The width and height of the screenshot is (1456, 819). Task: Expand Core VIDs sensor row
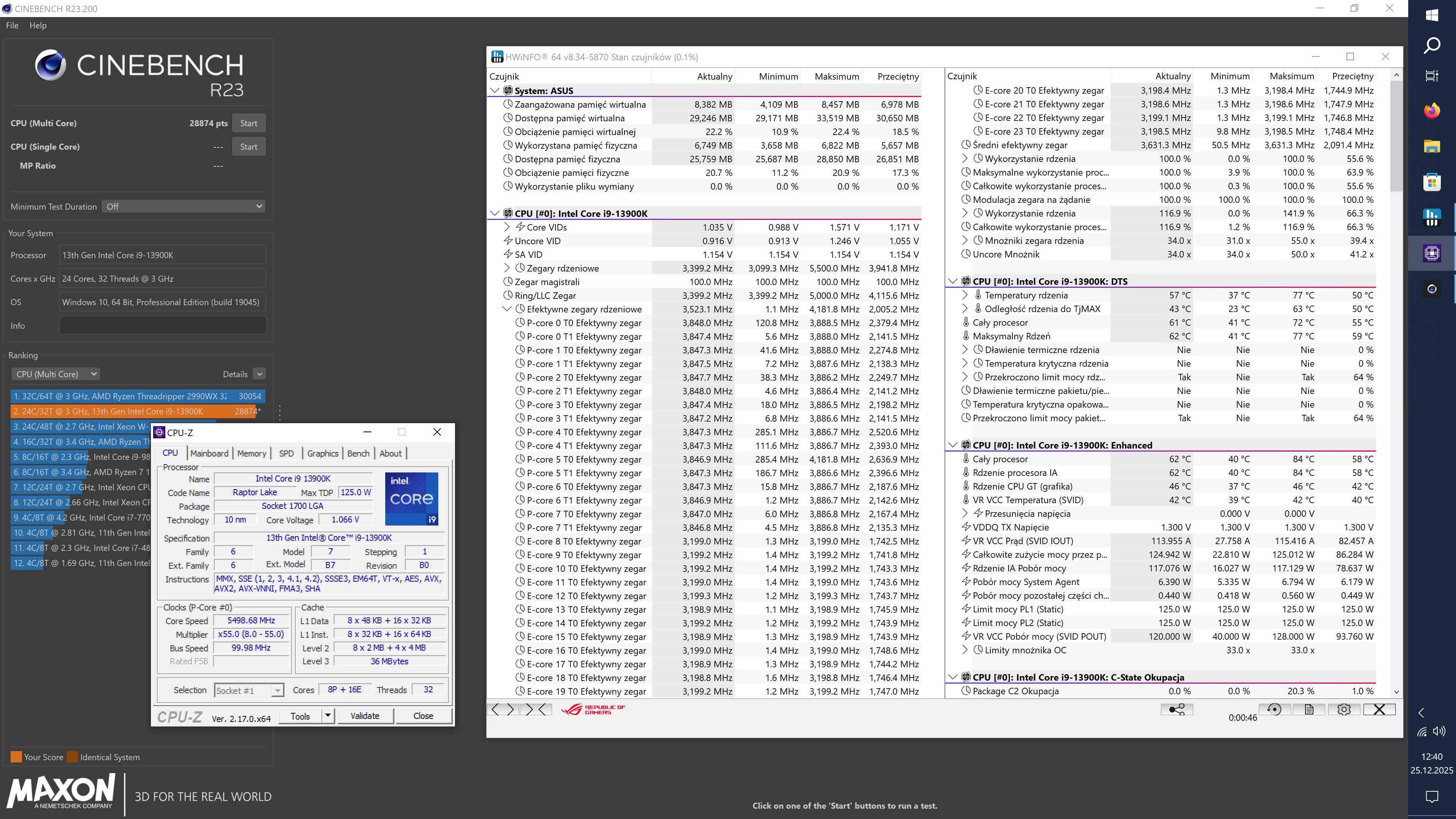click(x=507, y=227)
